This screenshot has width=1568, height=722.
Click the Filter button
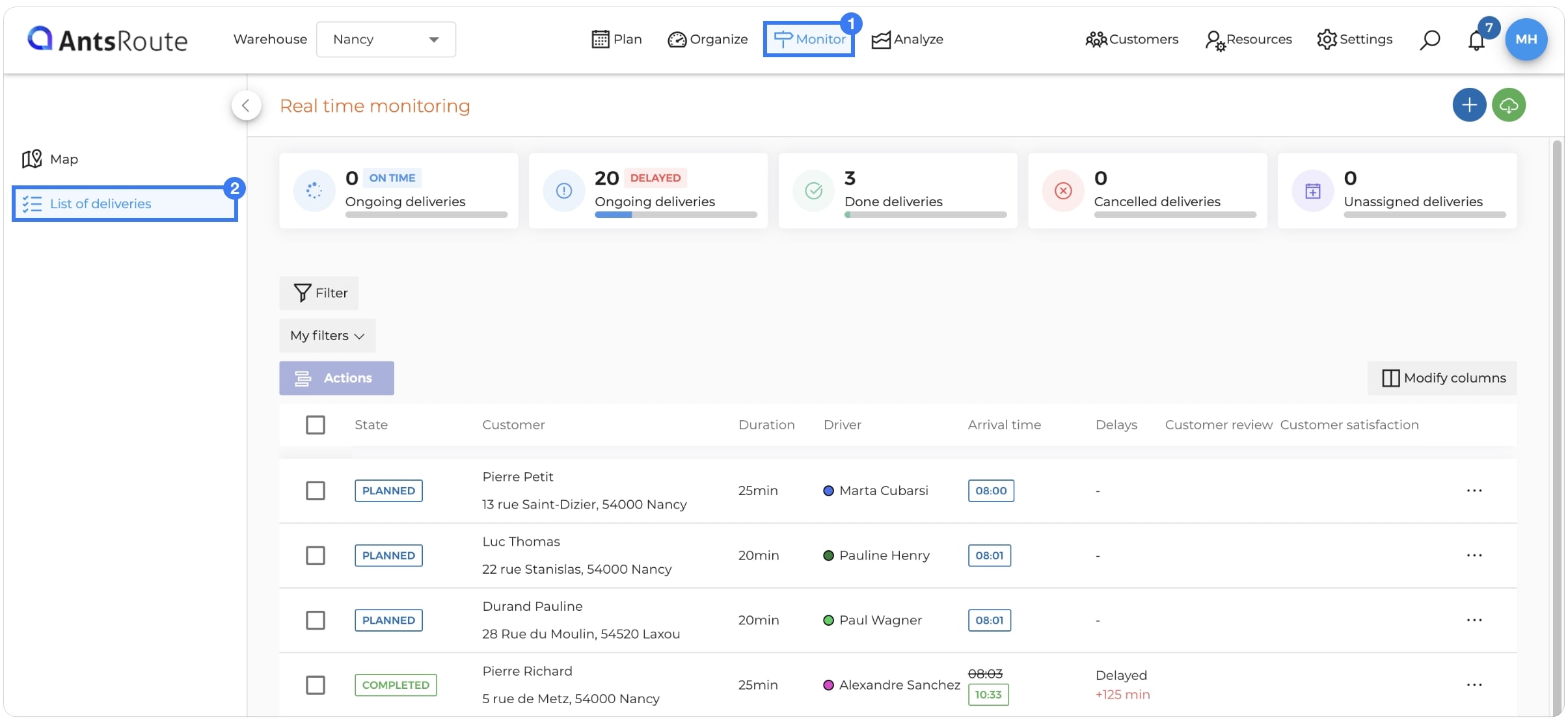319,293
